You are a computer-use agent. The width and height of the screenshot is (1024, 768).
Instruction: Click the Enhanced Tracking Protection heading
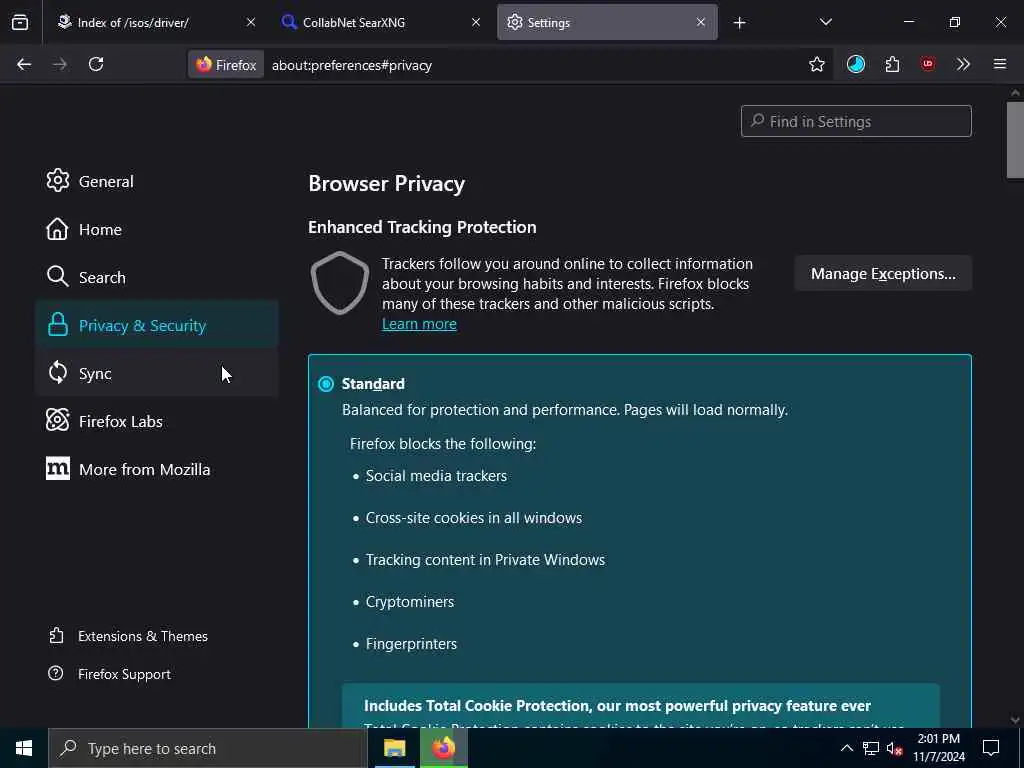coord(422,227)
